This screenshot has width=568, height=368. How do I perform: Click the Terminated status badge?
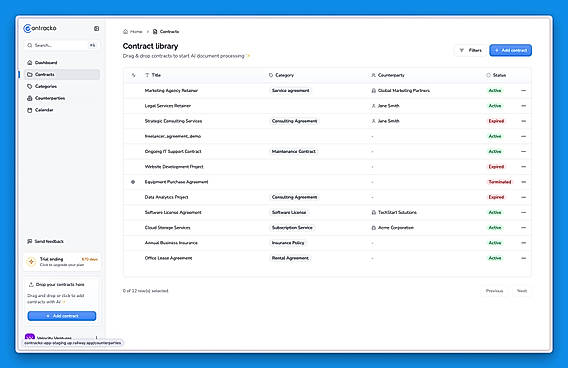click(500, 182)
